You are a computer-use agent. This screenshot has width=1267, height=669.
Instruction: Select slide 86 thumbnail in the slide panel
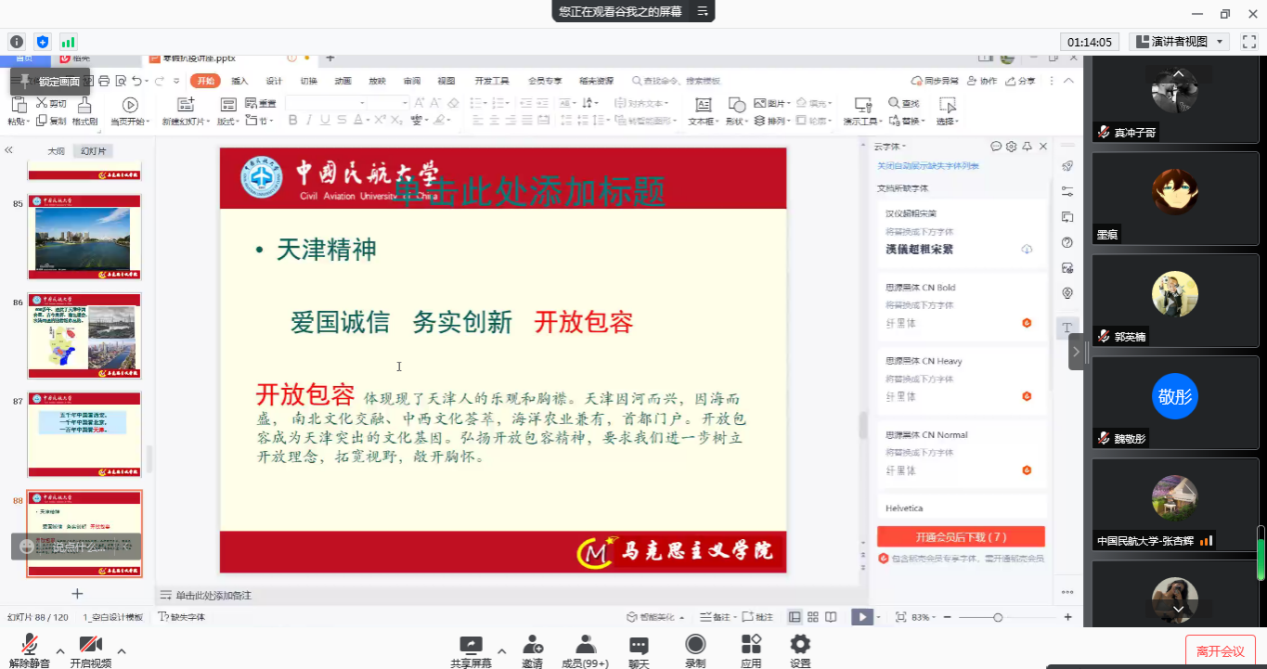84,335
